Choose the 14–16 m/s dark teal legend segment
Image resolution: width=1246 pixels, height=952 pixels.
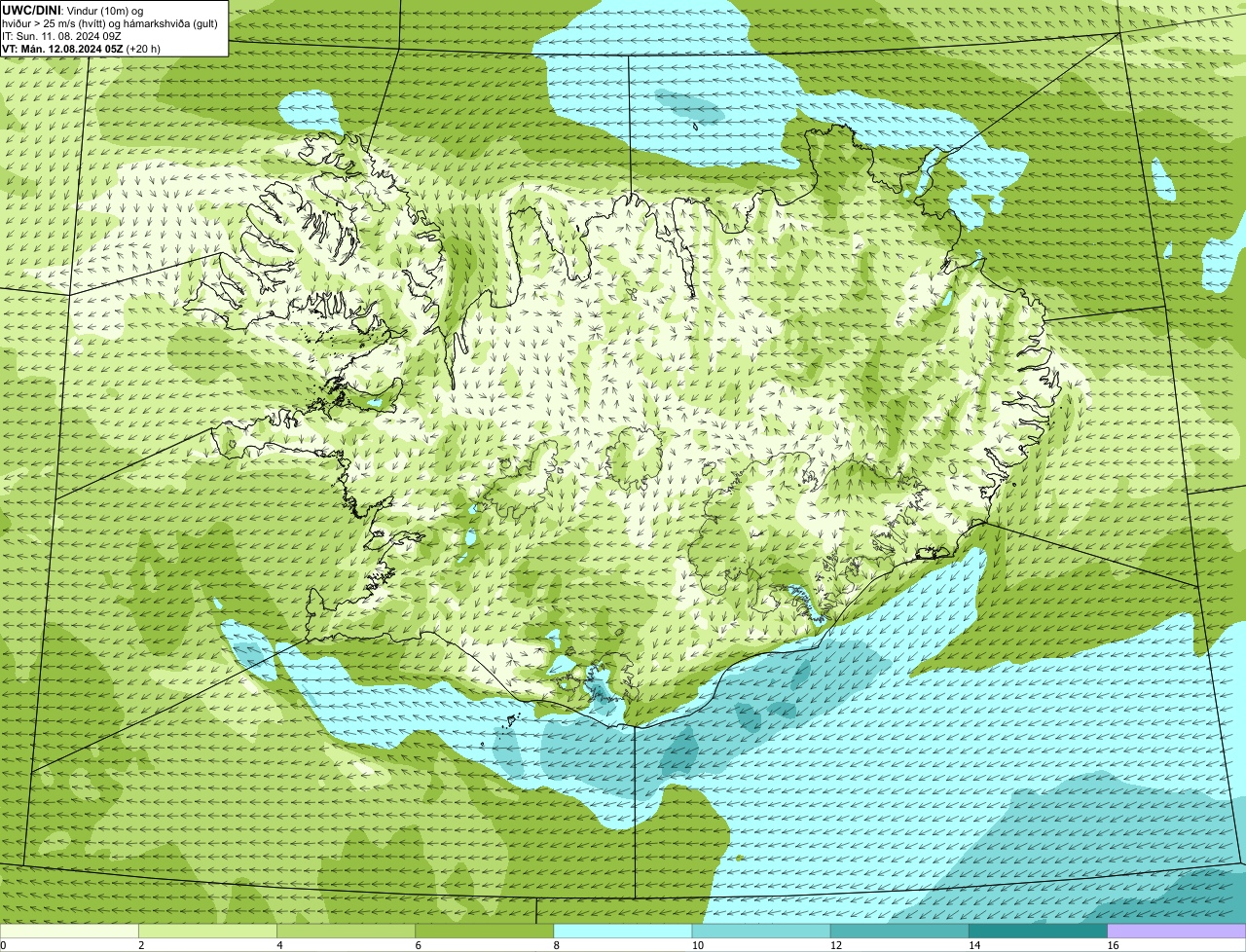click(x=1038, y=931)
